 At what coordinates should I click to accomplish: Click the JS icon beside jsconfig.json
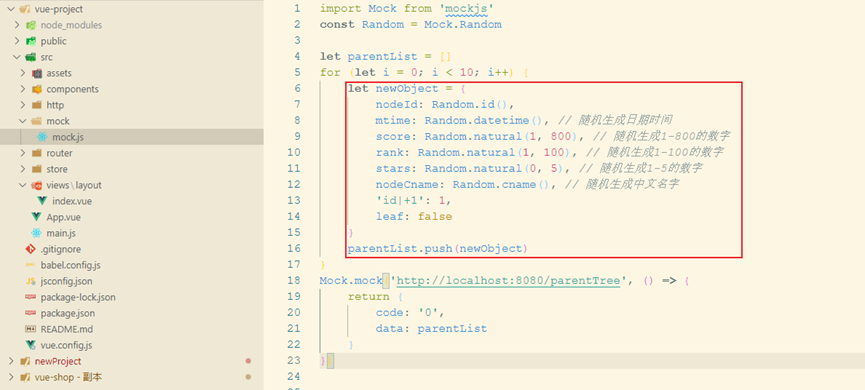click(x=31, y=281)
